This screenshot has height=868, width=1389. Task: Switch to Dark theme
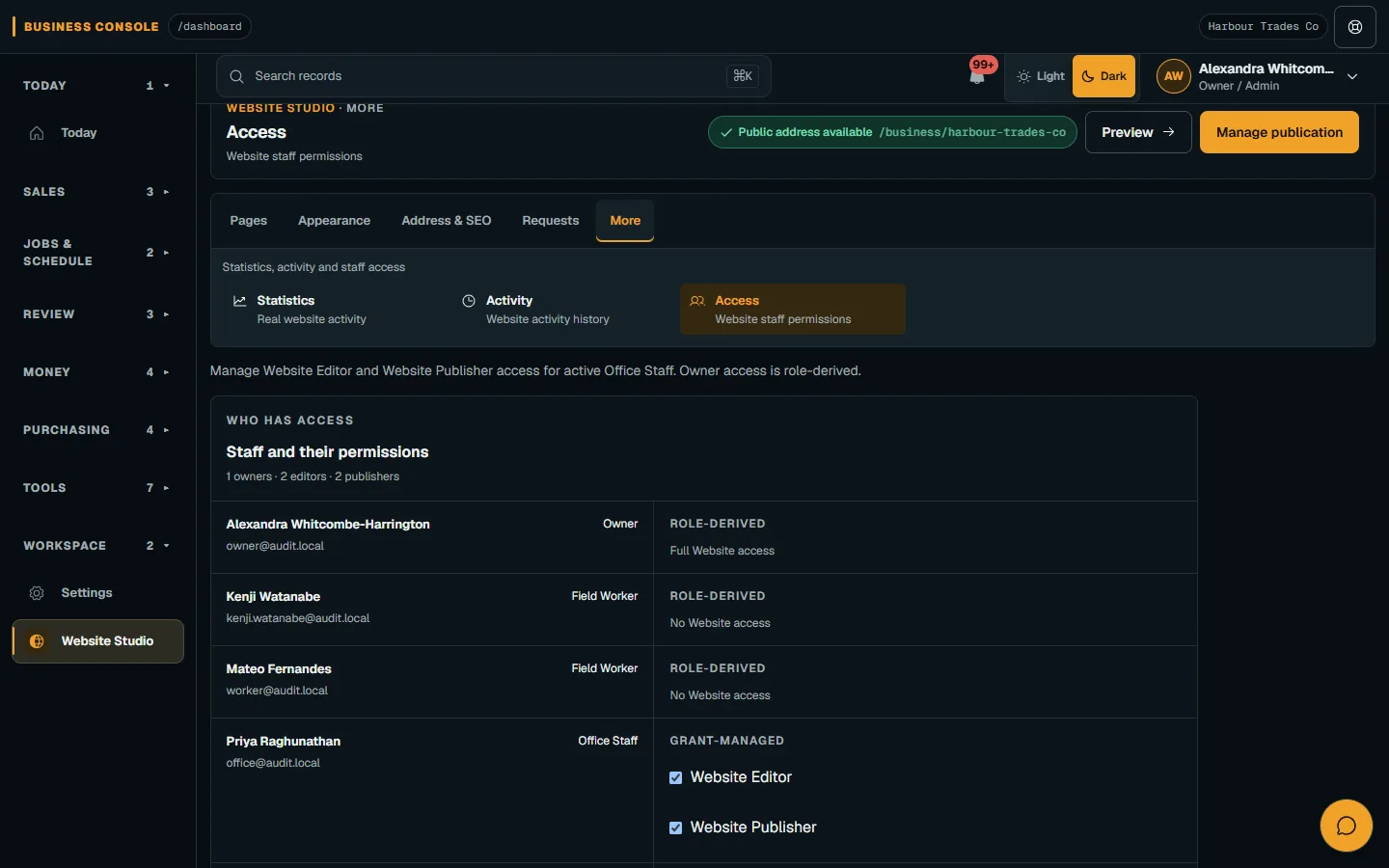pyautogui.click(x=1104, y=76)
